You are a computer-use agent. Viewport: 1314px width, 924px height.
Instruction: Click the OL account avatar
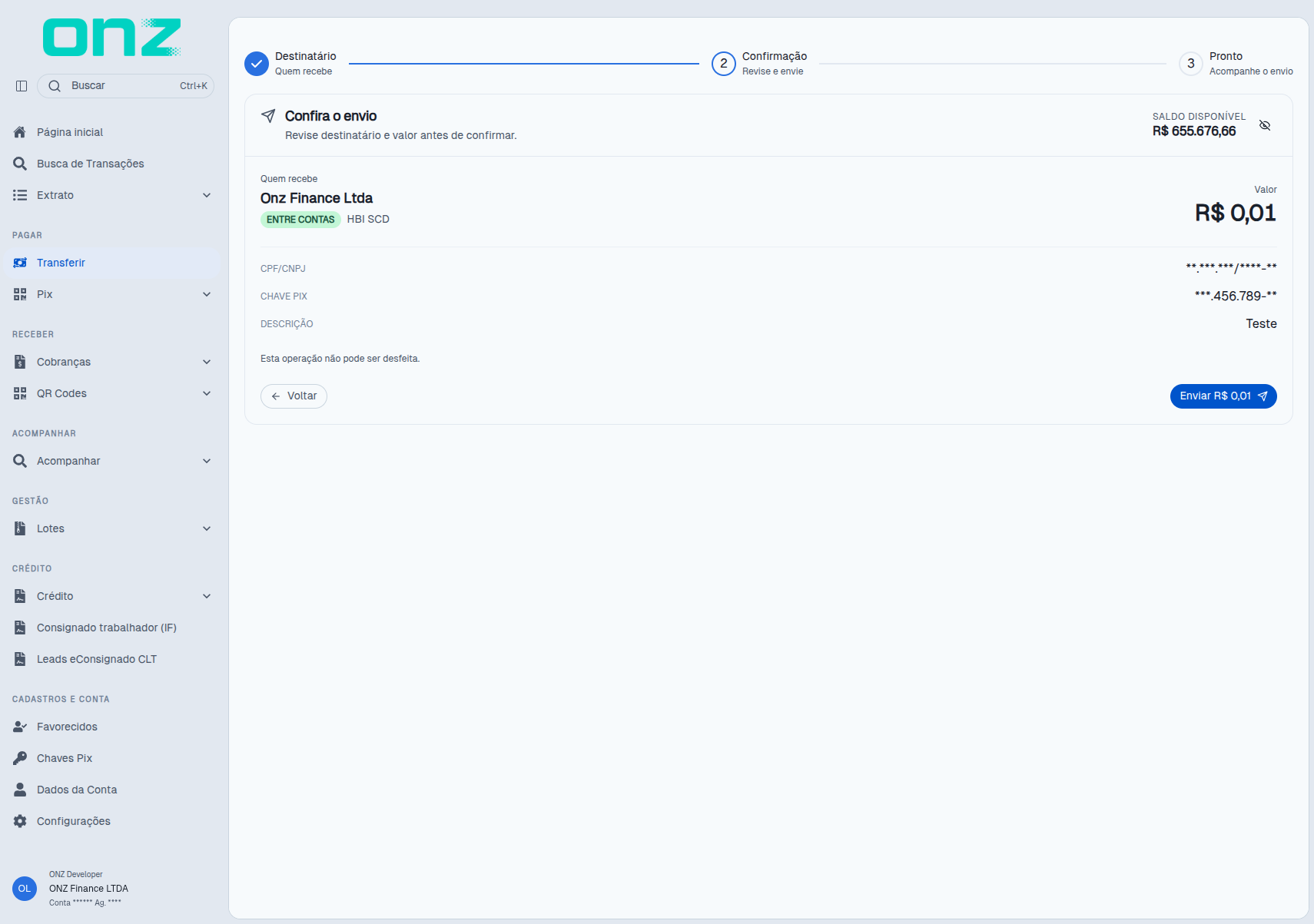pos(25,889)
